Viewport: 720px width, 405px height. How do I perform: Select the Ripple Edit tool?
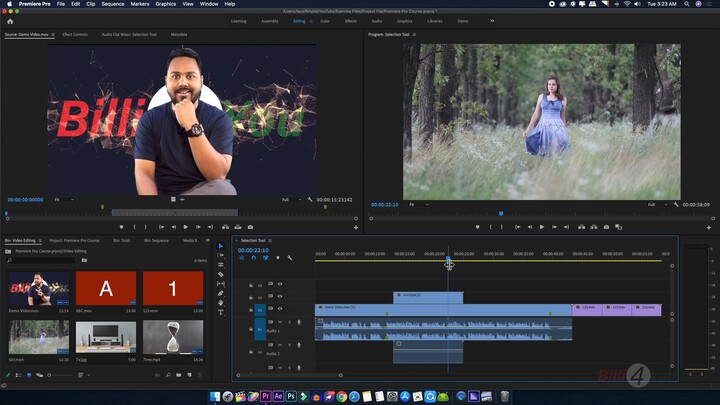coord(221,265)
